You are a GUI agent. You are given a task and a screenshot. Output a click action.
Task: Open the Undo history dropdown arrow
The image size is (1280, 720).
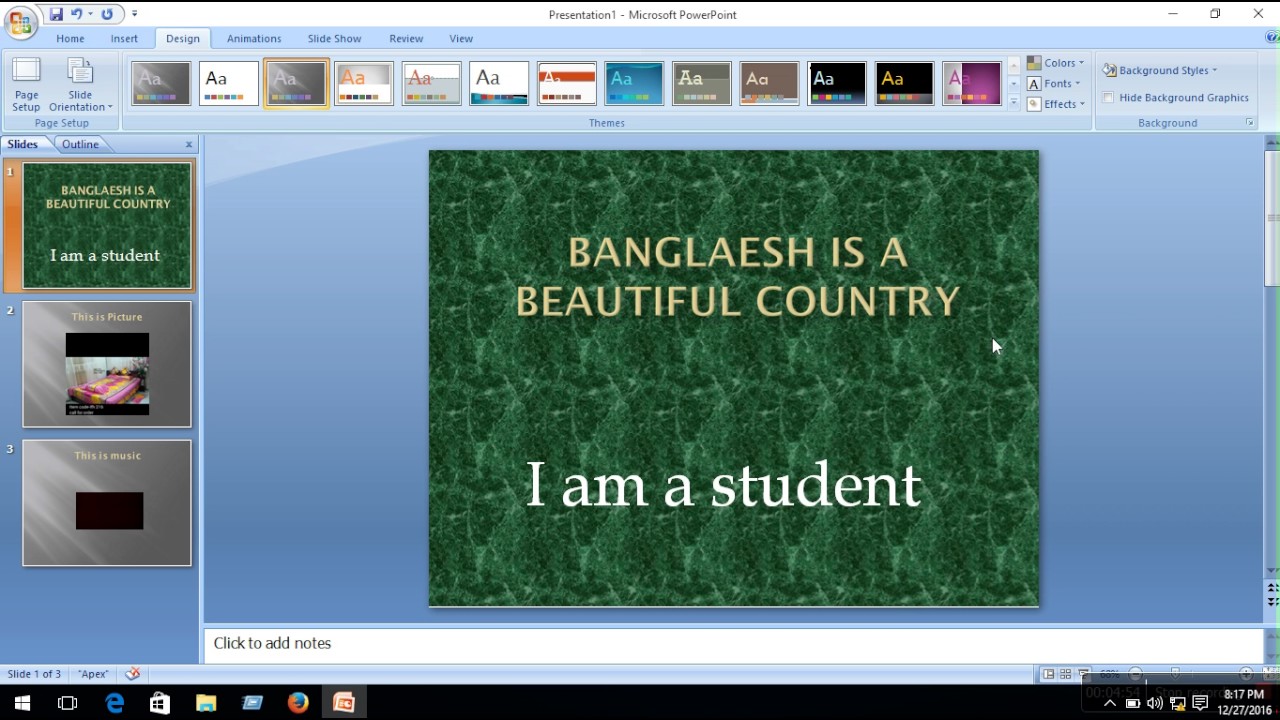point(90,14)
